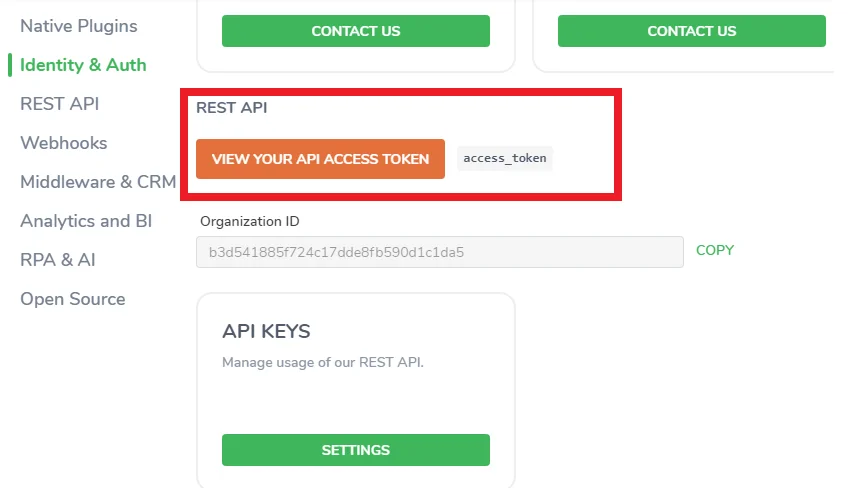Open the Open Source sidebar item
This screenshot has width=848, height=488.
click(72, 299)
